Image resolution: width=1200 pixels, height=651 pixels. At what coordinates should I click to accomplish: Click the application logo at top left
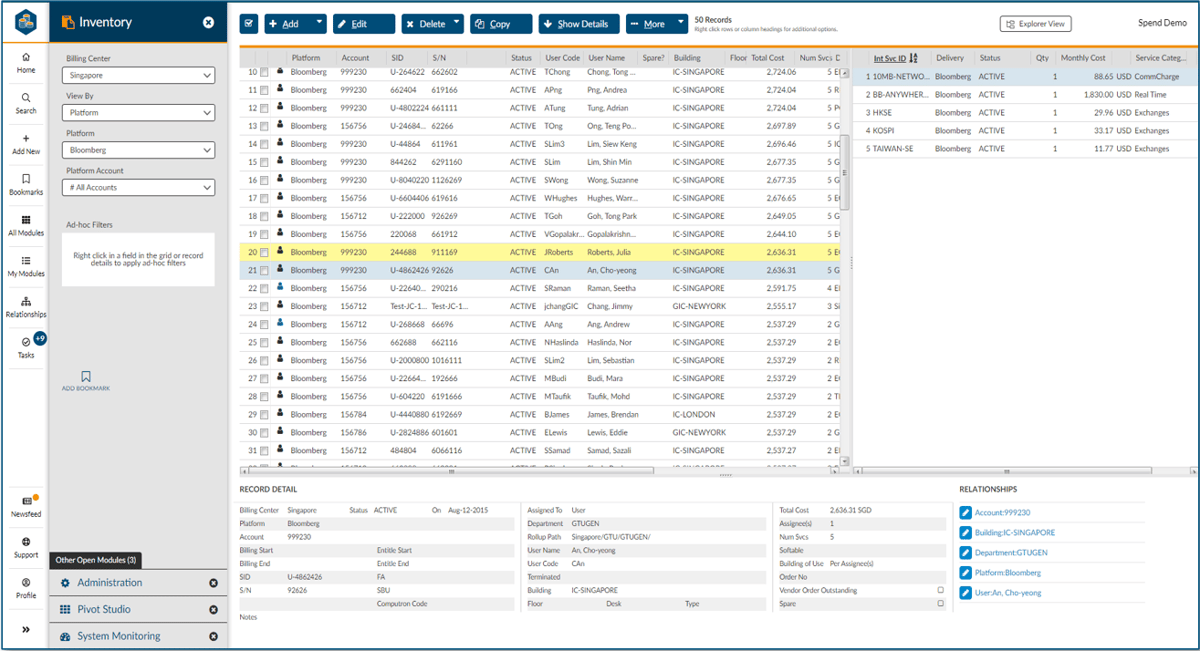[26, 22]
